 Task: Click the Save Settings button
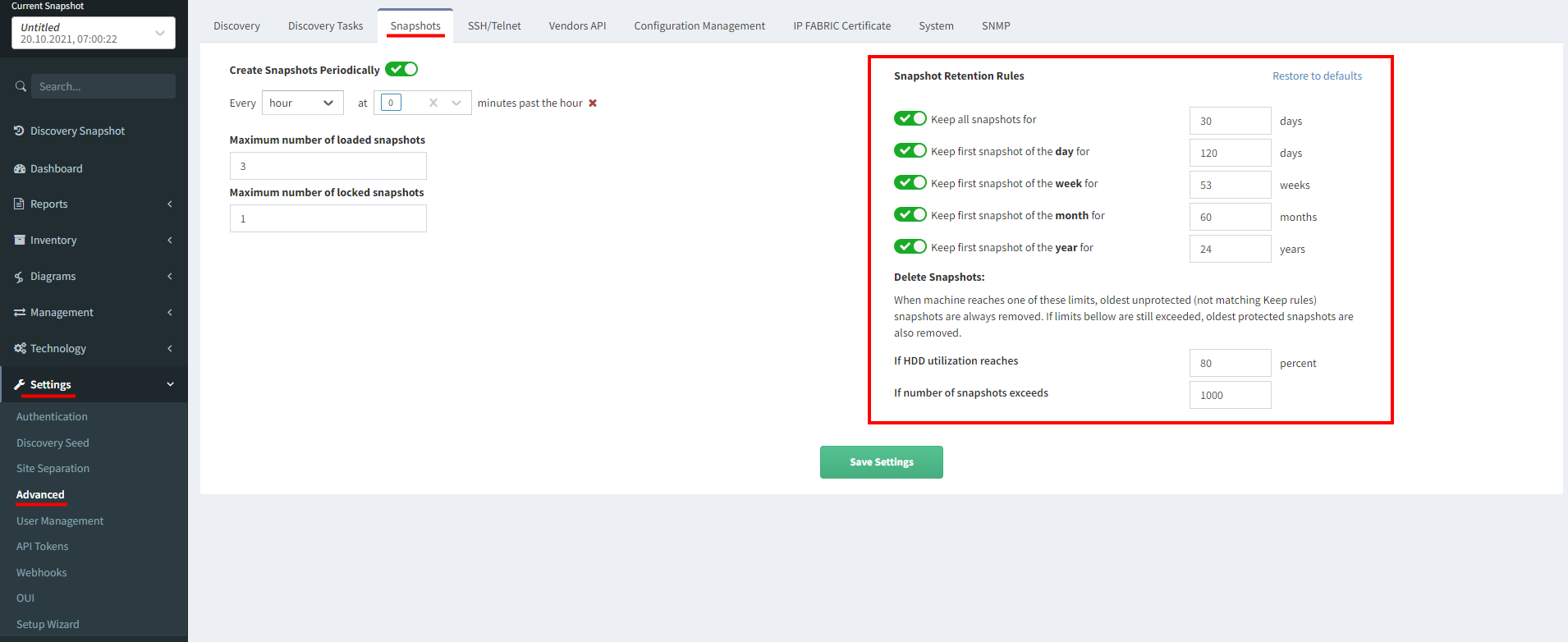click(882, 462)
